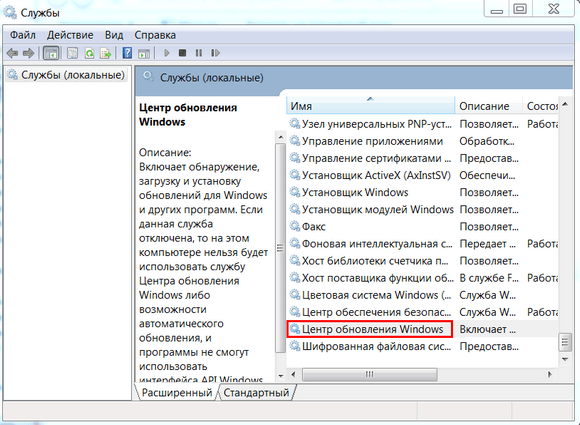Toggle the console tree show/hide icon
The image size is (580, 425).
tap(51, 53)
